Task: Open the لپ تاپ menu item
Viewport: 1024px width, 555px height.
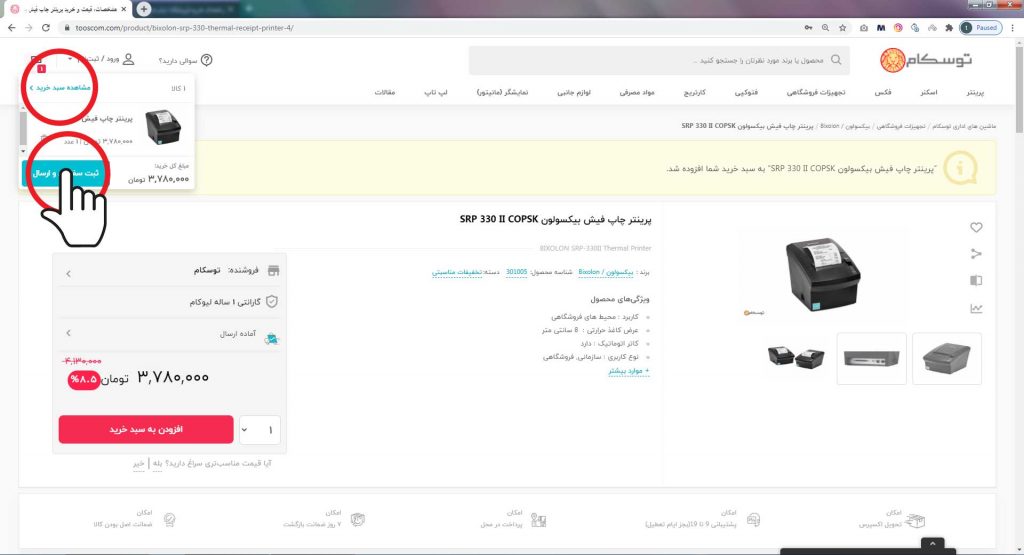Action: (436, 93)
